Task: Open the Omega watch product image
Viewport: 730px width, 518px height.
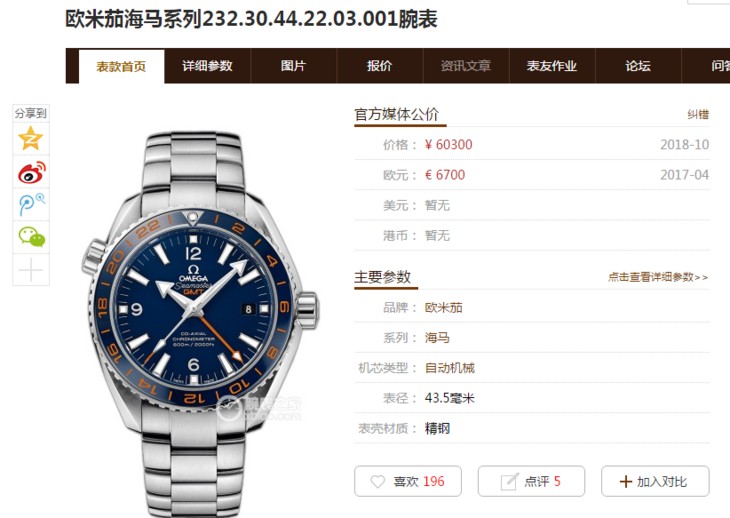Action: pos(200,323)
